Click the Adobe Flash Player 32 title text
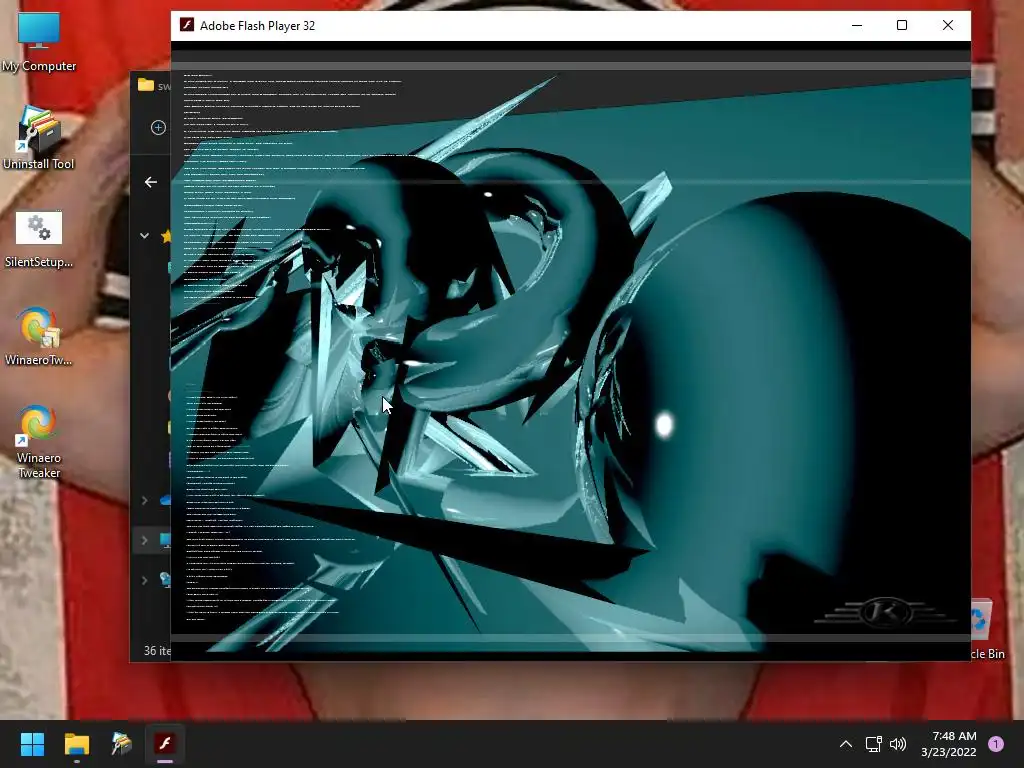Viewport: 1024px width, 768px height. 257,25
